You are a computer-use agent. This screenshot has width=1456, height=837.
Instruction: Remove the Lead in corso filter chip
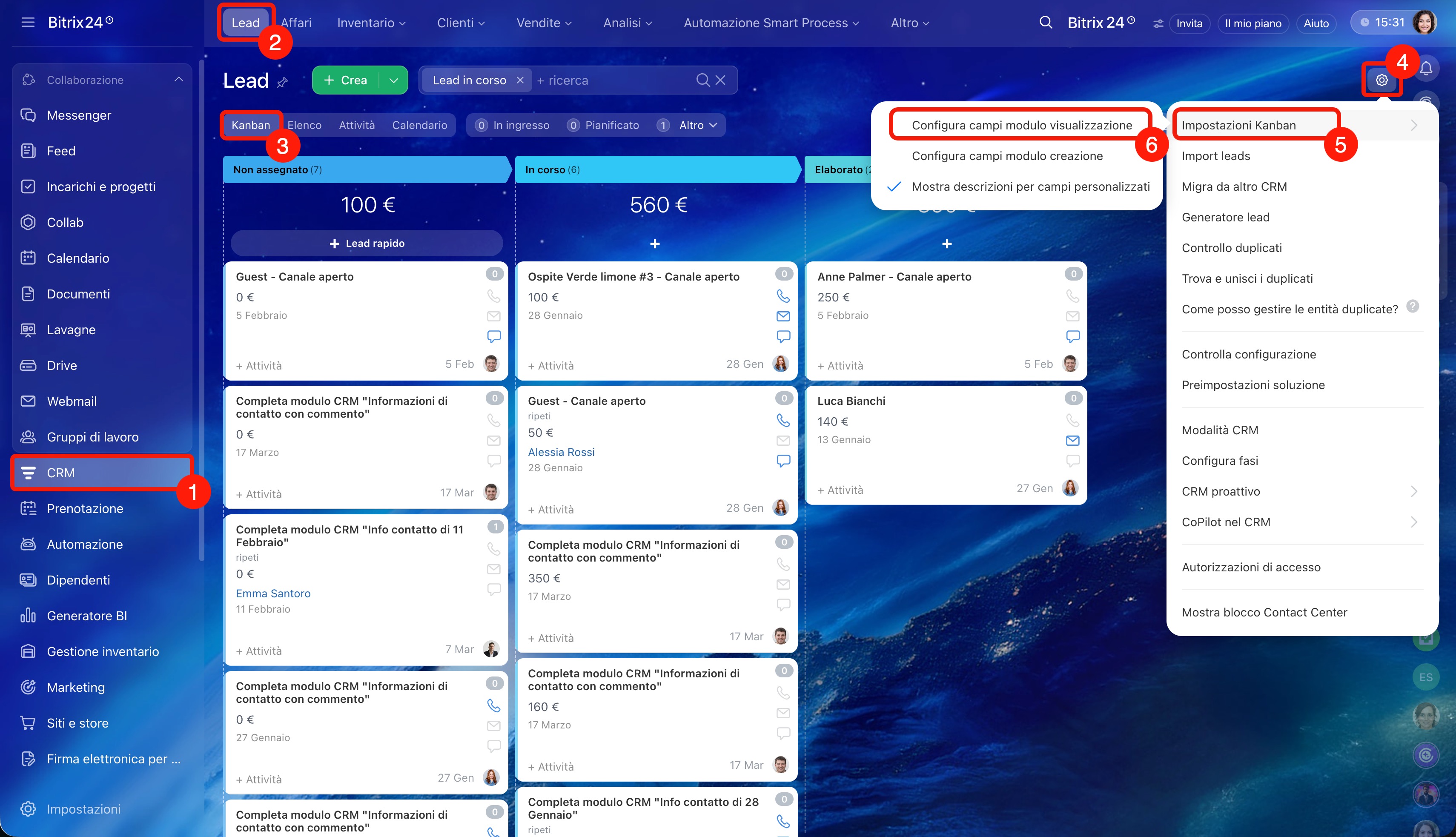tap(520, 80)
